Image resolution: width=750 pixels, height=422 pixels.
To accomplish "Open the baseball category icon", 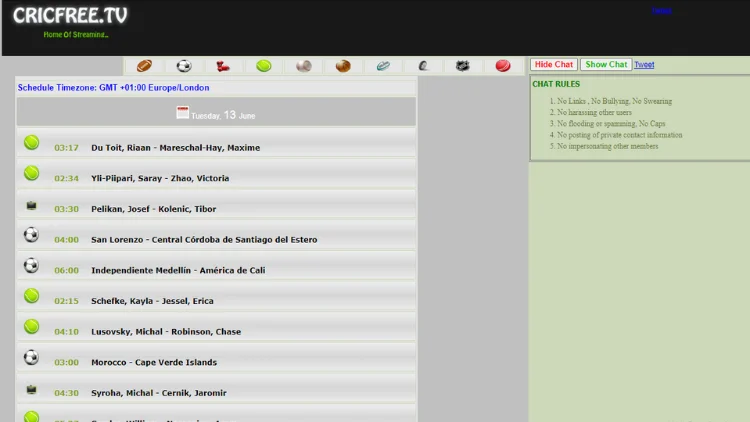I will click(304, 66).
